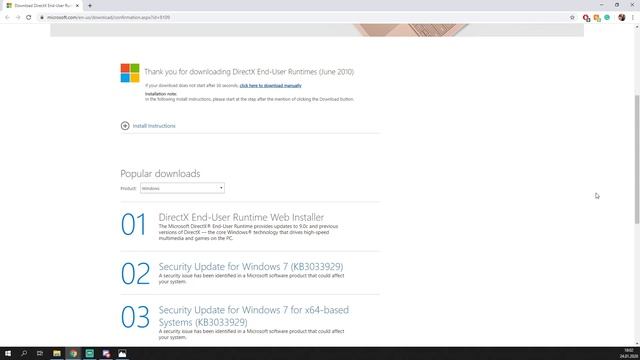Open the dark red extension icon

point(586,18)
